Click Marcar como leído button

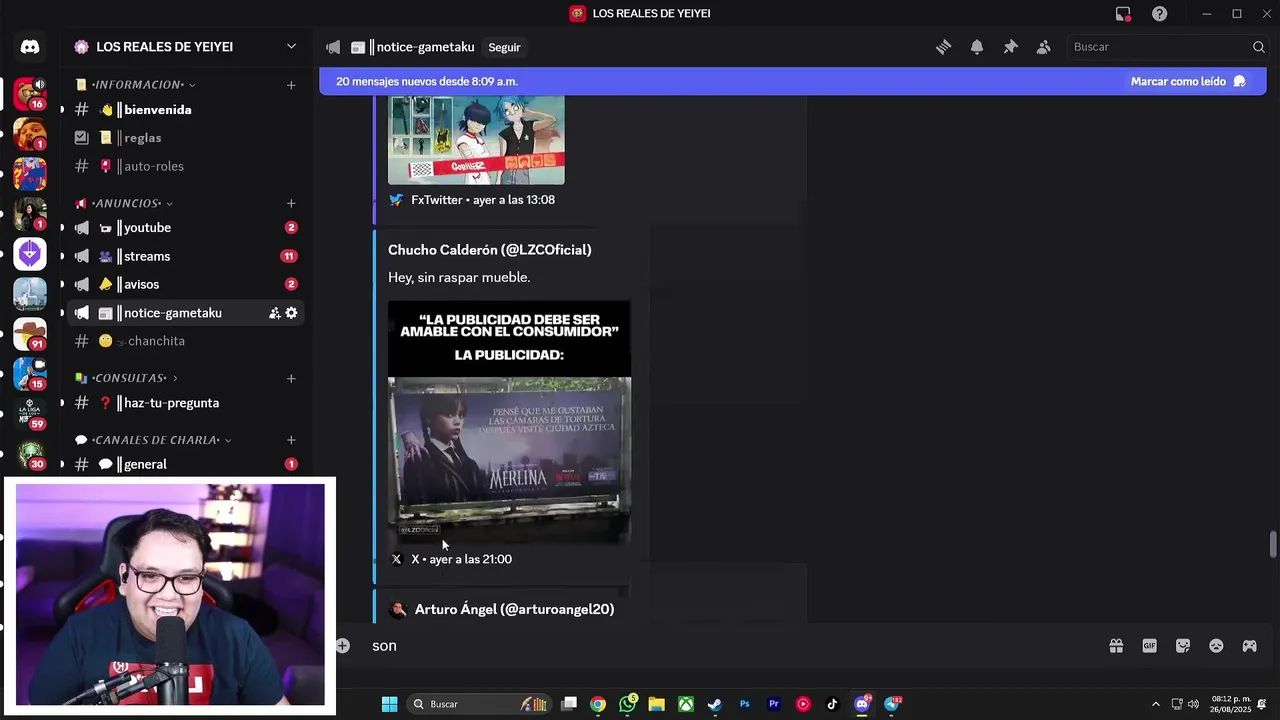tap(1188, 82)
